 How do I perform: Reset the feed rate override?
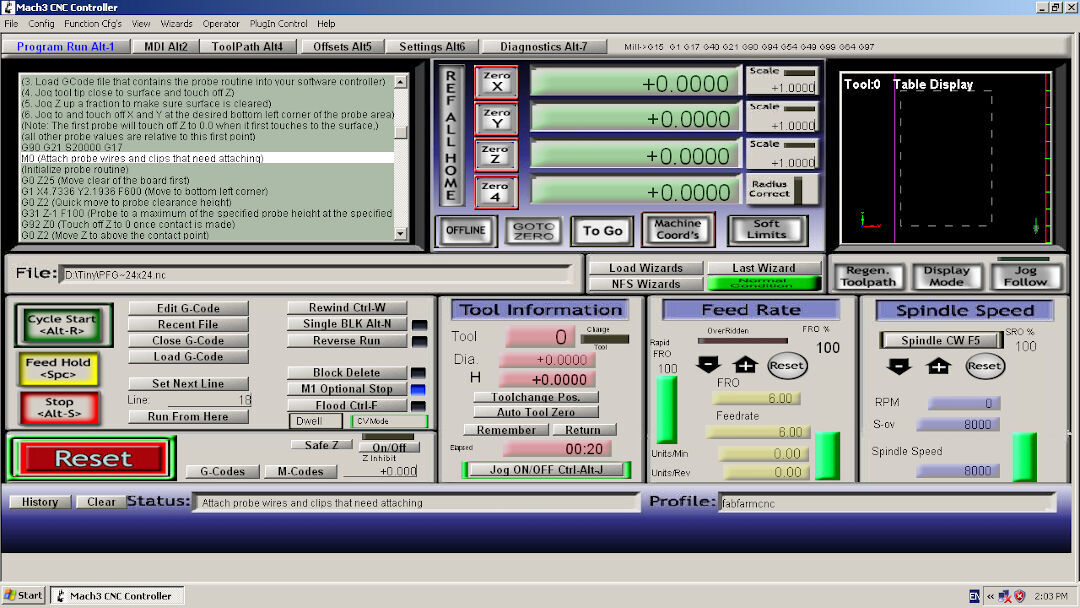pos(787,366)
